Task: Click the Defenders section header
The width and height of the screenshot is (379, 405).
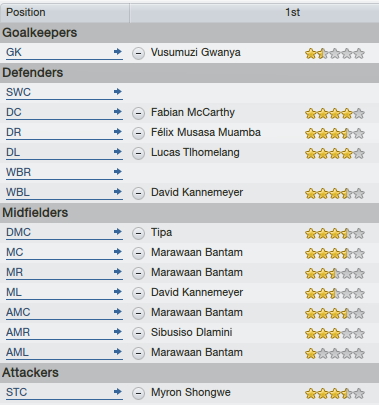Action: tap(189, 73)
